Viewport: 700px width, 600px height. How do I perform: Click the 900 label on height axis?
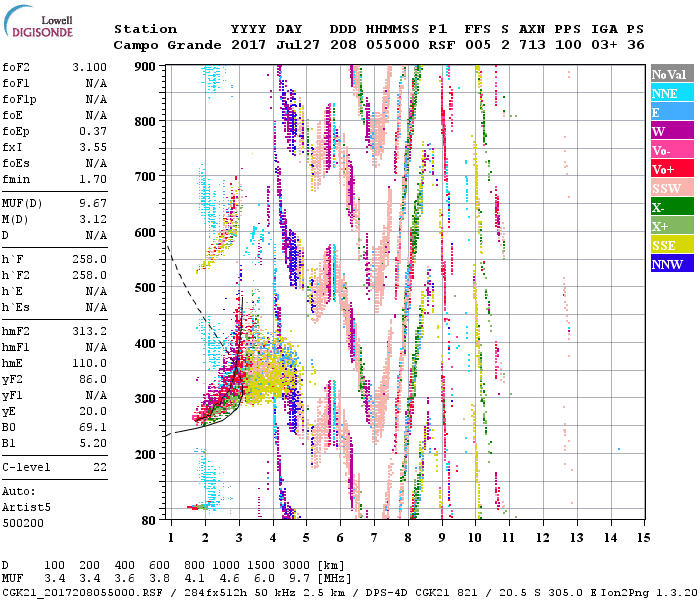coord(146,66)
